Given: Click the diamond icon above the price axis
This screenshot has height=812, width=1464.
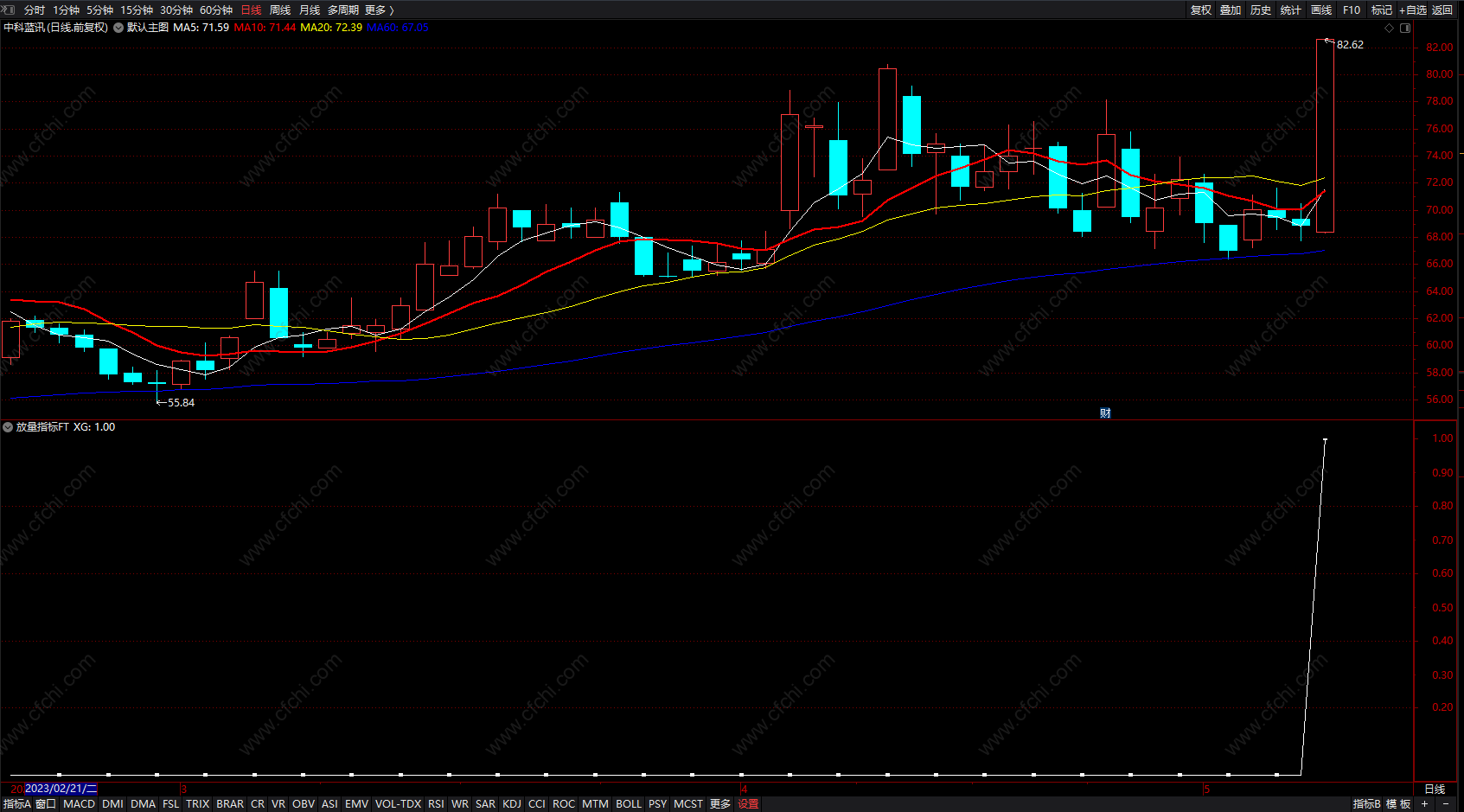Looking at the screenshot, I should [x=1390, y=28].
